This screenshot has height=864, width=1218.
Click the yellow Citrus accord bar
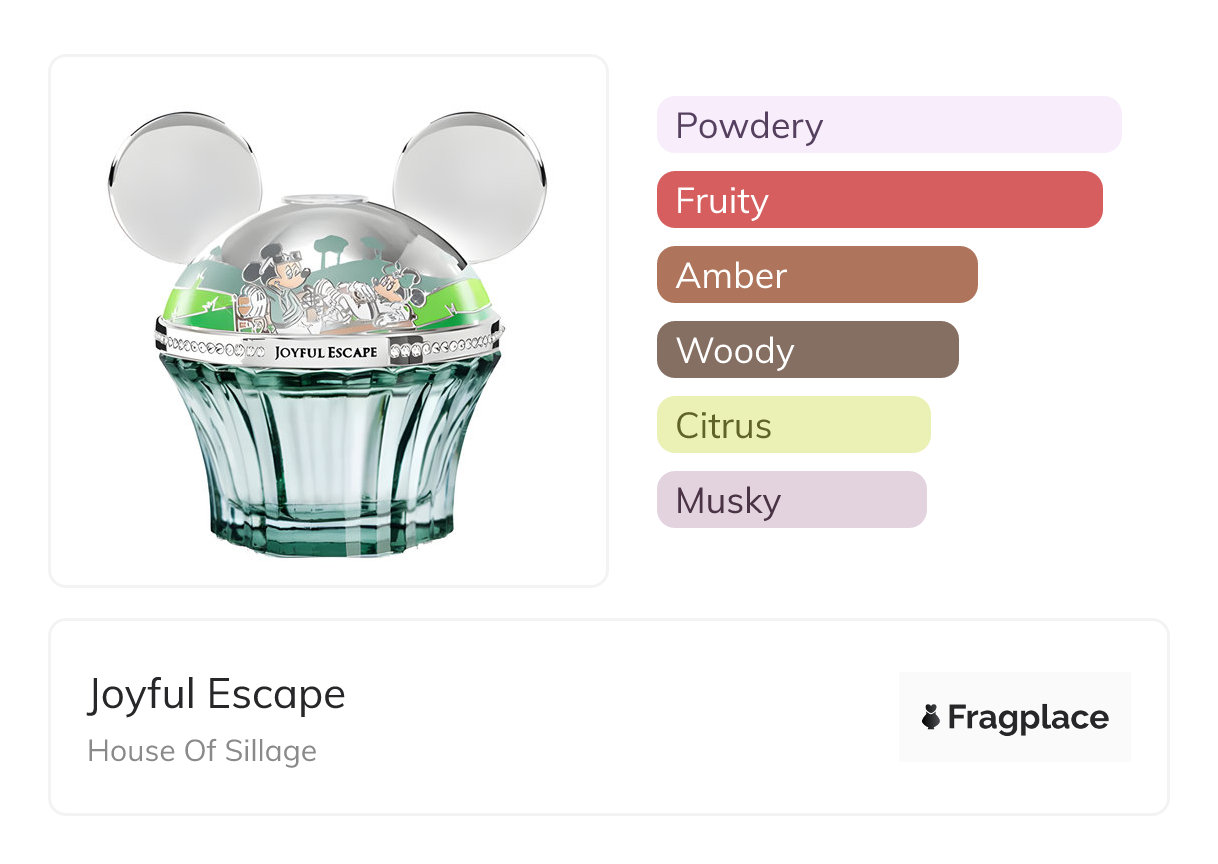coord(793,425)
